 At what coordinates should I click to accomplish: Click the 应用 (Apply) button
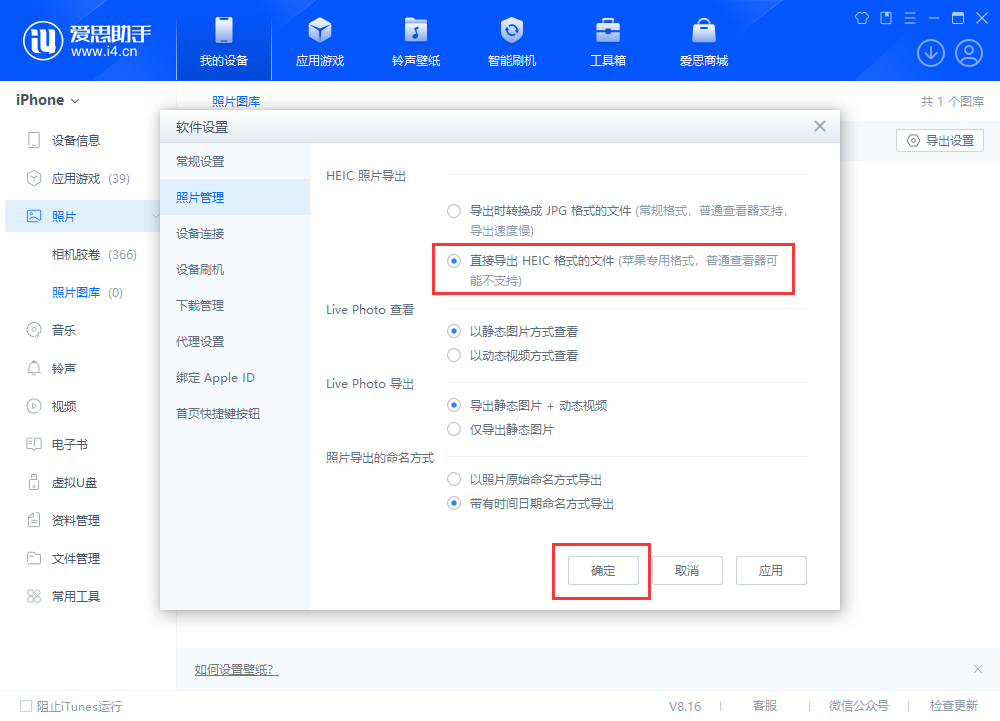pos(771,570)
